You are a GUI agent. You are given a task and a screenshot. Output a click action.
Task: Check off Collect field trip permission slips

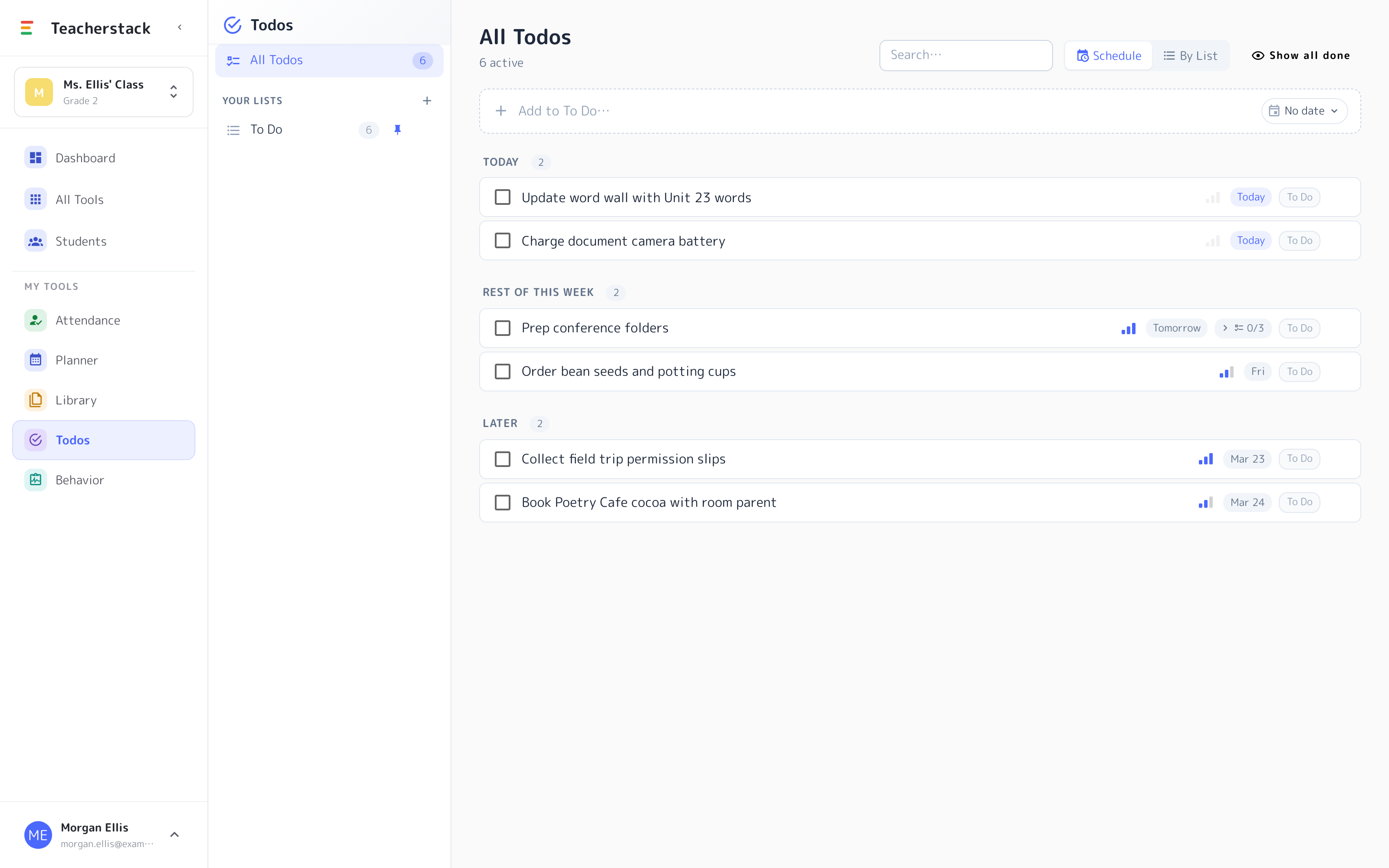coord(502,459)
